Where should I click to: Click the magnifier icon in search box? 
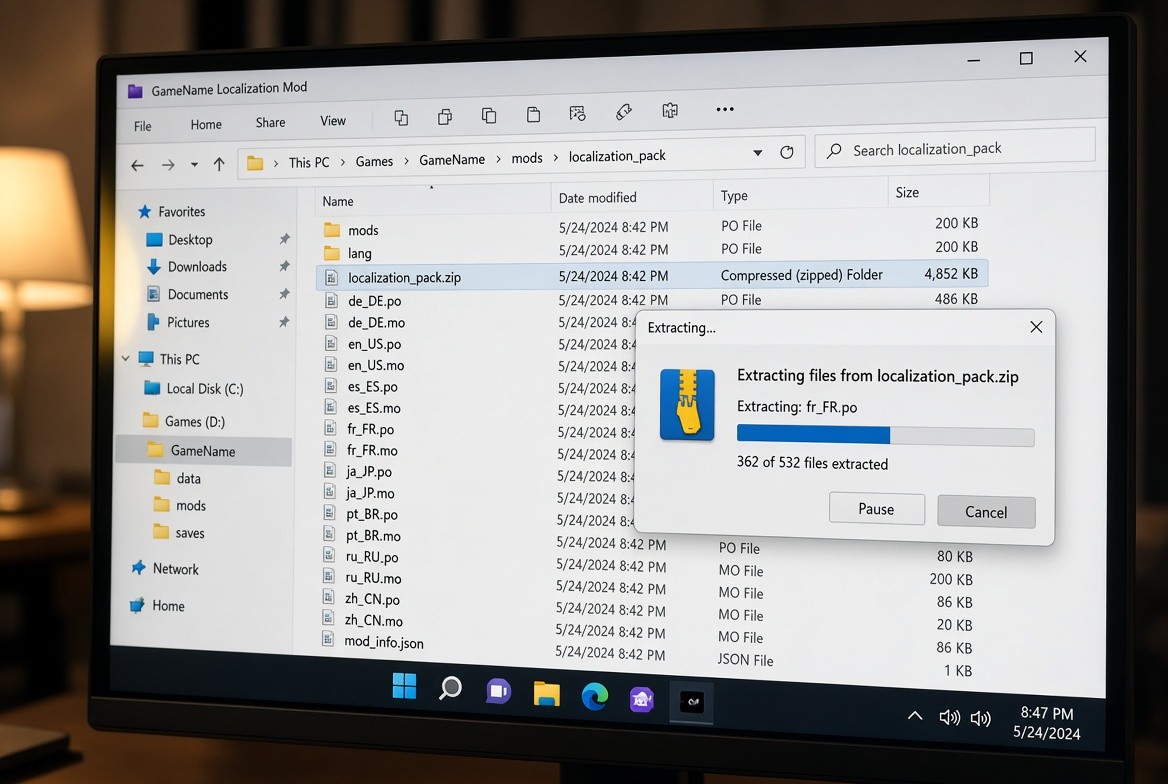tap(834, 151)
